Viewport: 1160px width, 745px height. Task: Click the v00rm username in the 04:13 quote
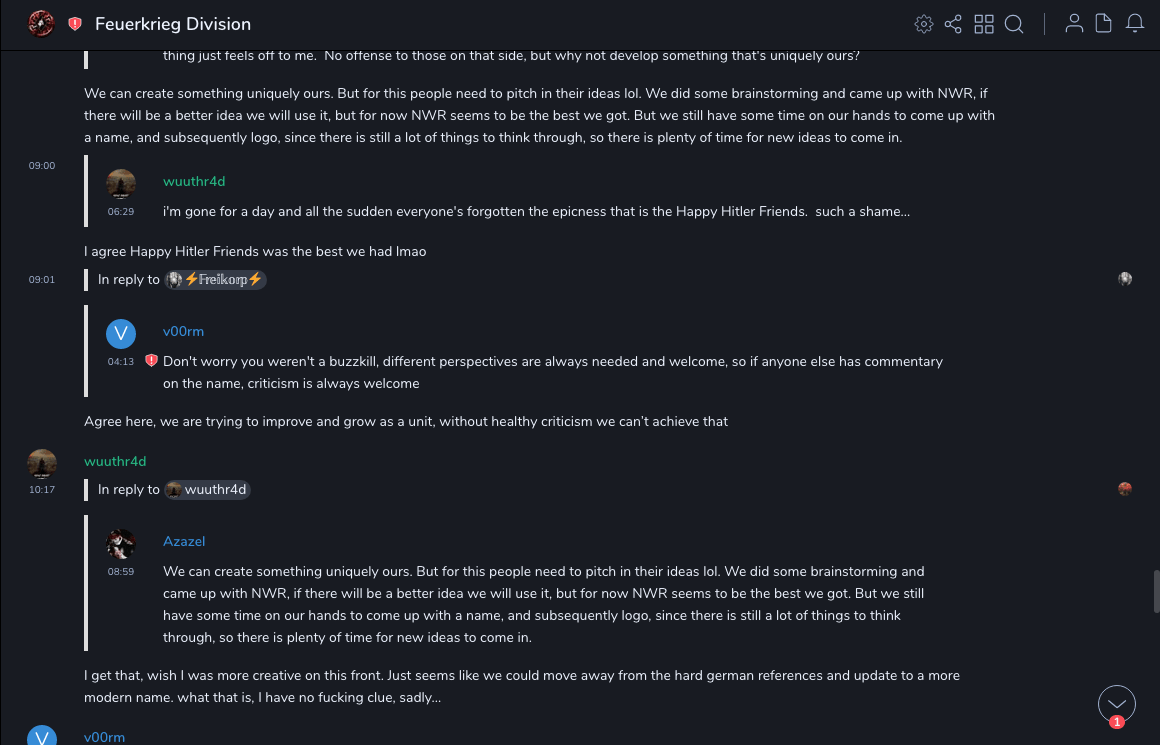click(x=183, y=331)
